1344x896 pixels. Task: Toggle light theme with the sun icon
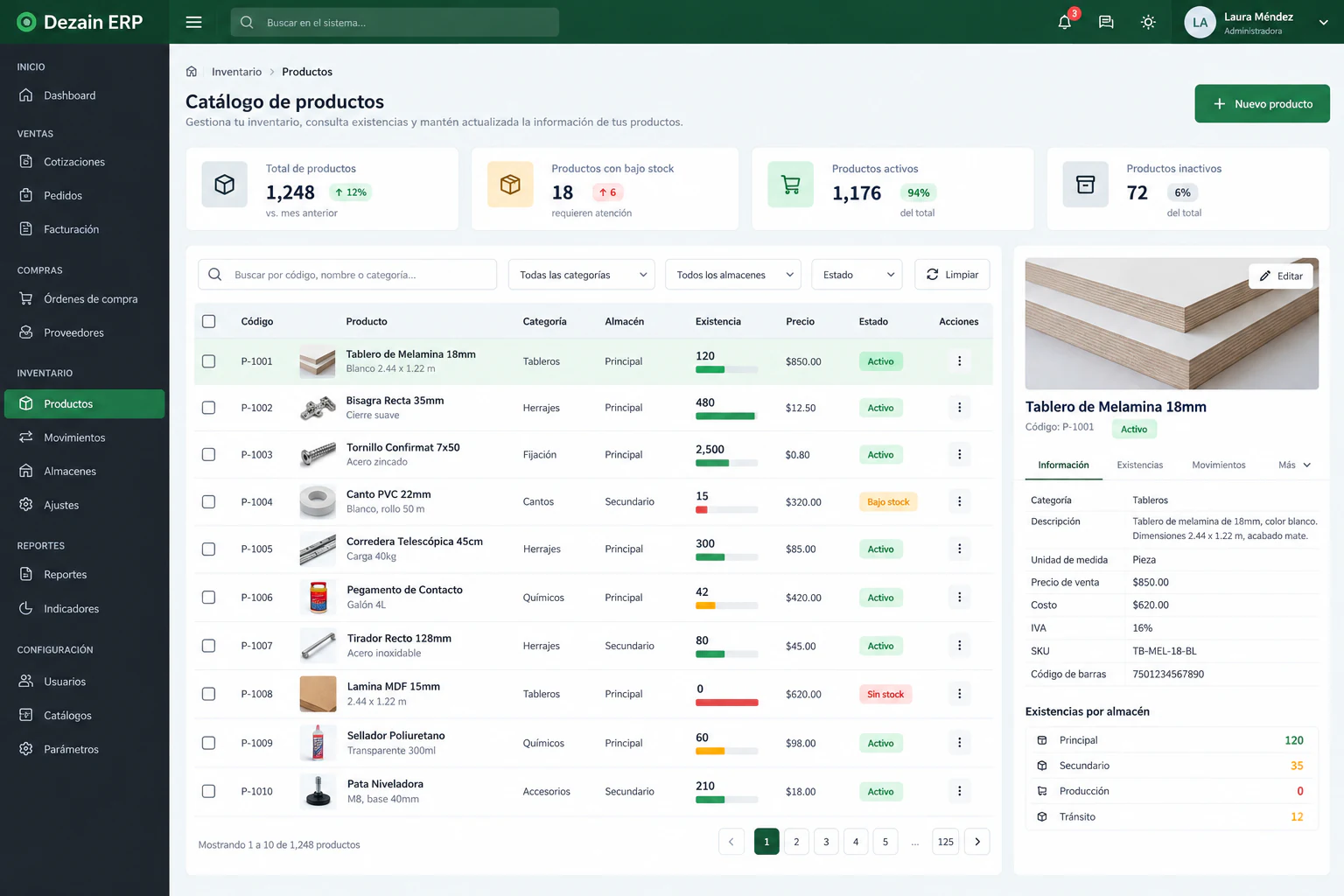click(x=1148, y=22)
